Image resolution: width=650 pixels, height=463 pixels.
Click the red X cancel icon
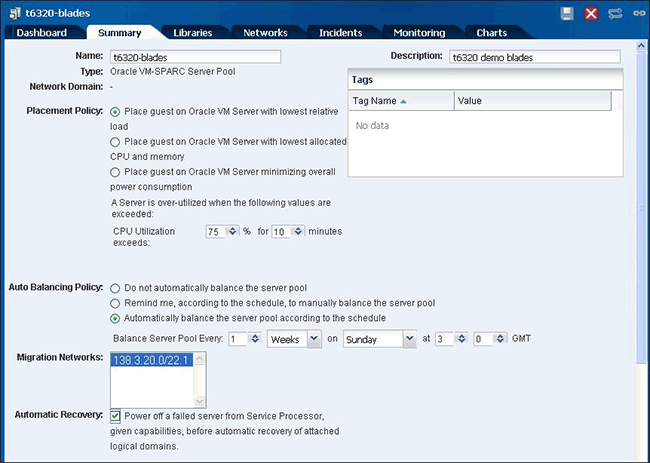(591, 13)
